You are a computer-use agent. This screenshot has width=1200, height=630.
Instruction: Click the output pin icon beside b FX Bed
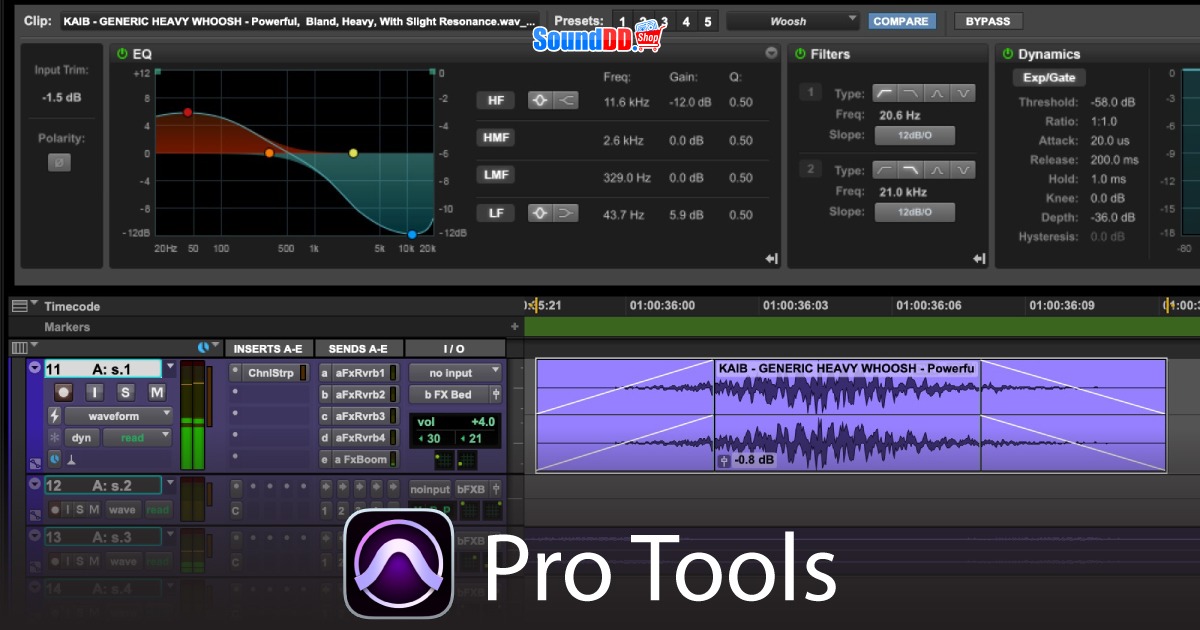(495, 394)
